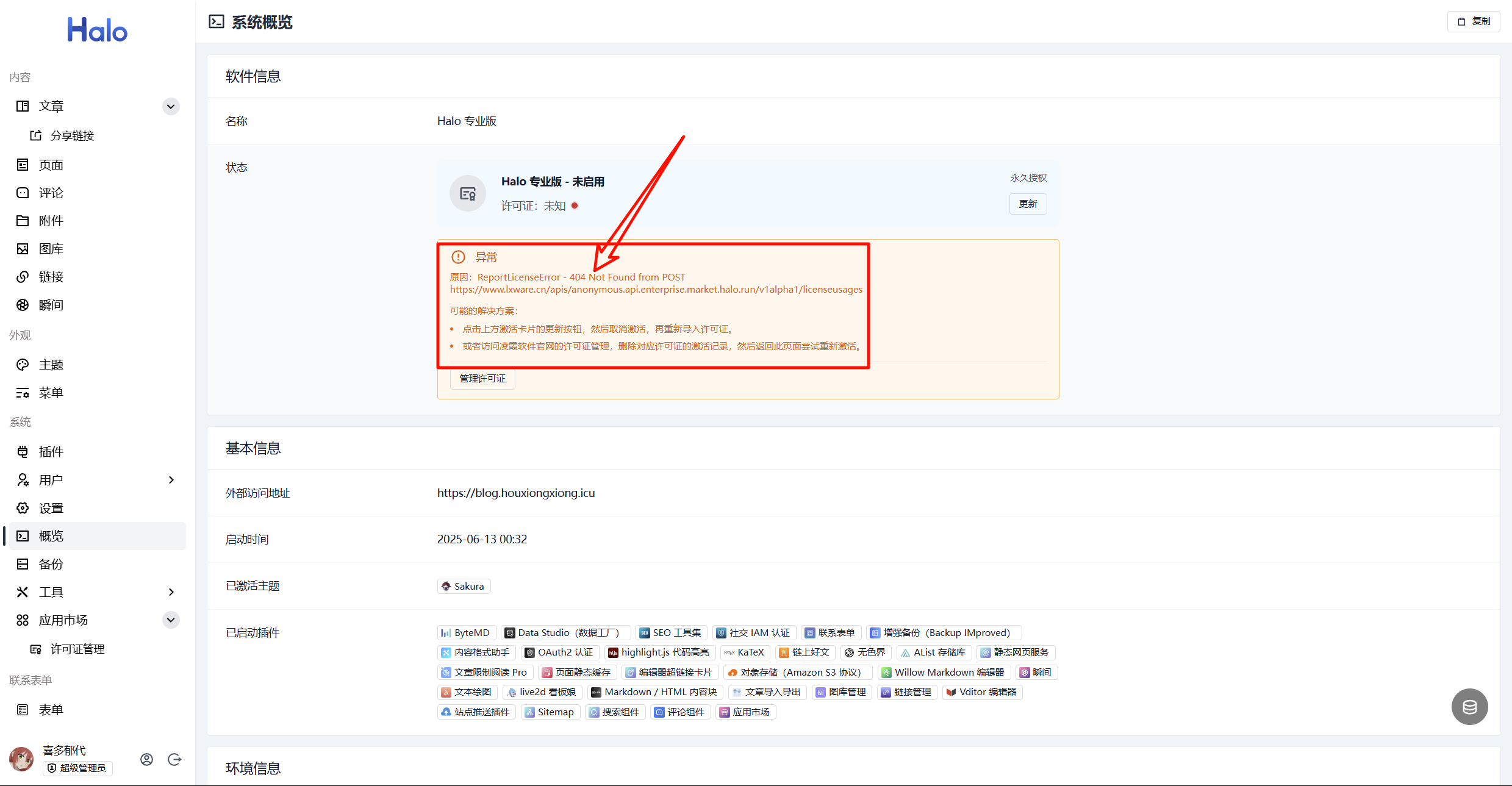This screenshot has height=786, width=1512.
Task: Click the SEO 工具集 plugin tag
Action: pyautogui.click(x=671, y=633)
